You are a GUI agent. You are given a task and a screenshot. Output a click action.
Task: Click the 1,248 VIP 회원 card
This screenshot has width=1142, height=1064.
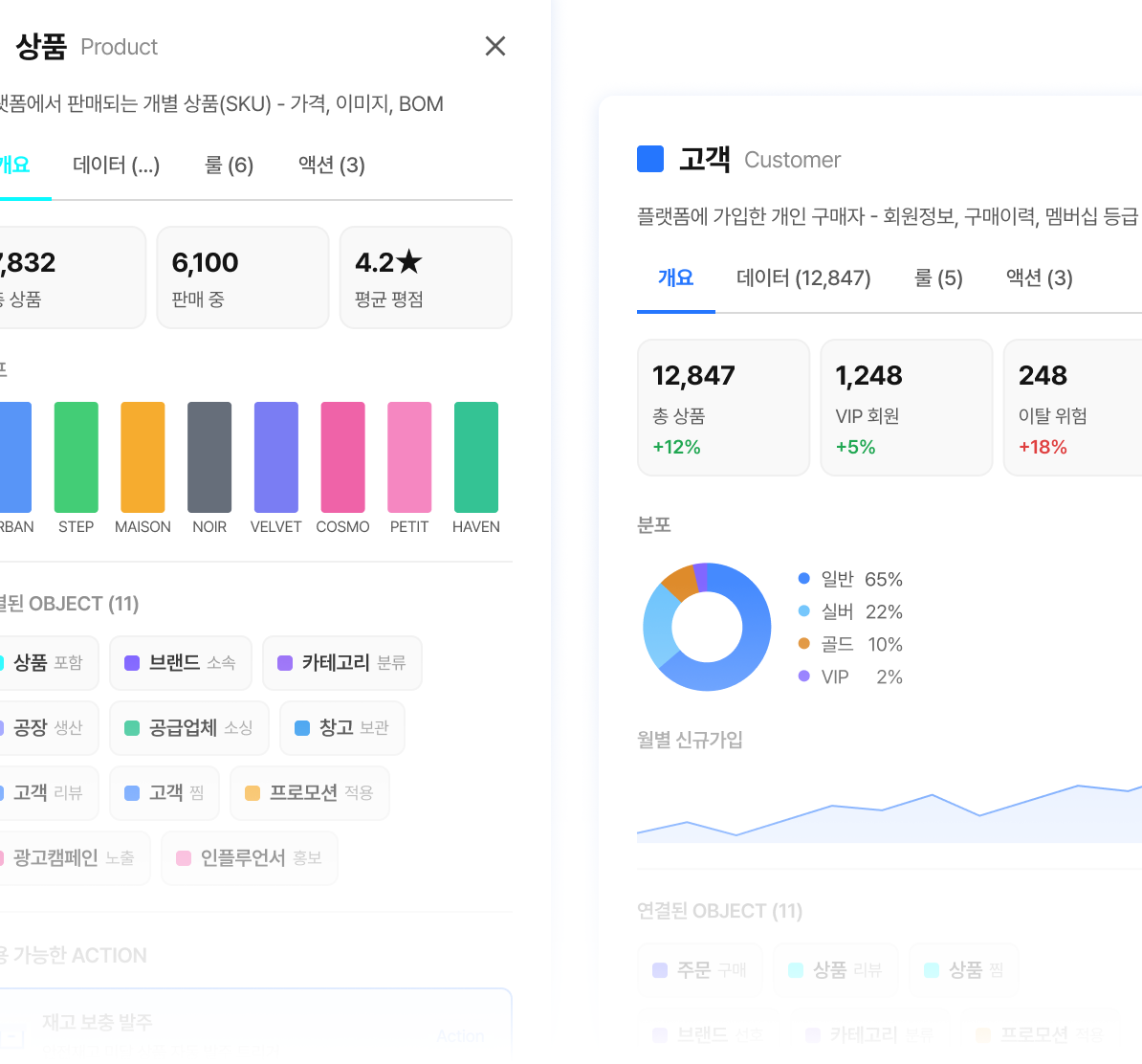(907, 408)
